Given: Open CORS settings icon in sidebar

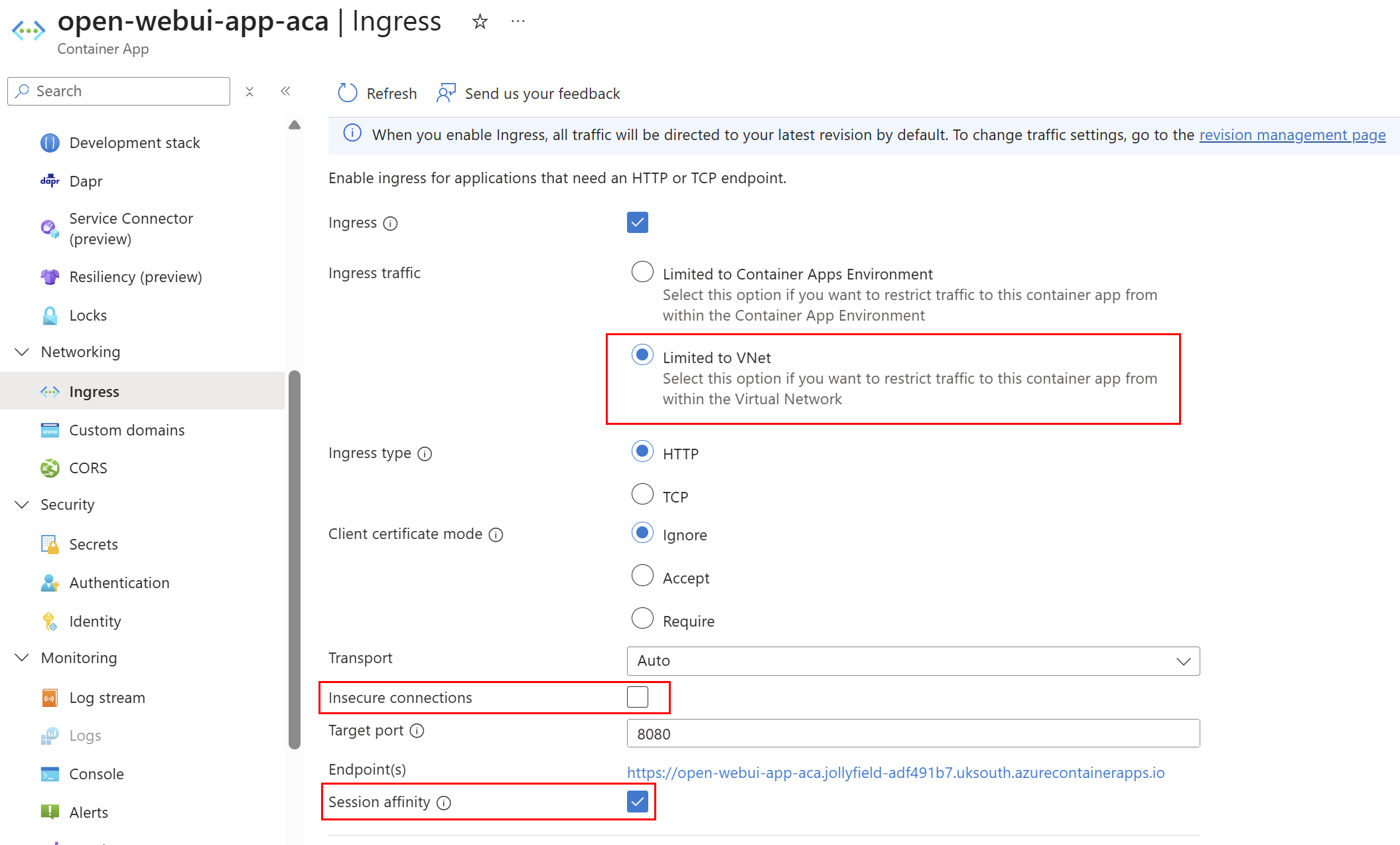Looking at the screenshot, I should [50, 468].
